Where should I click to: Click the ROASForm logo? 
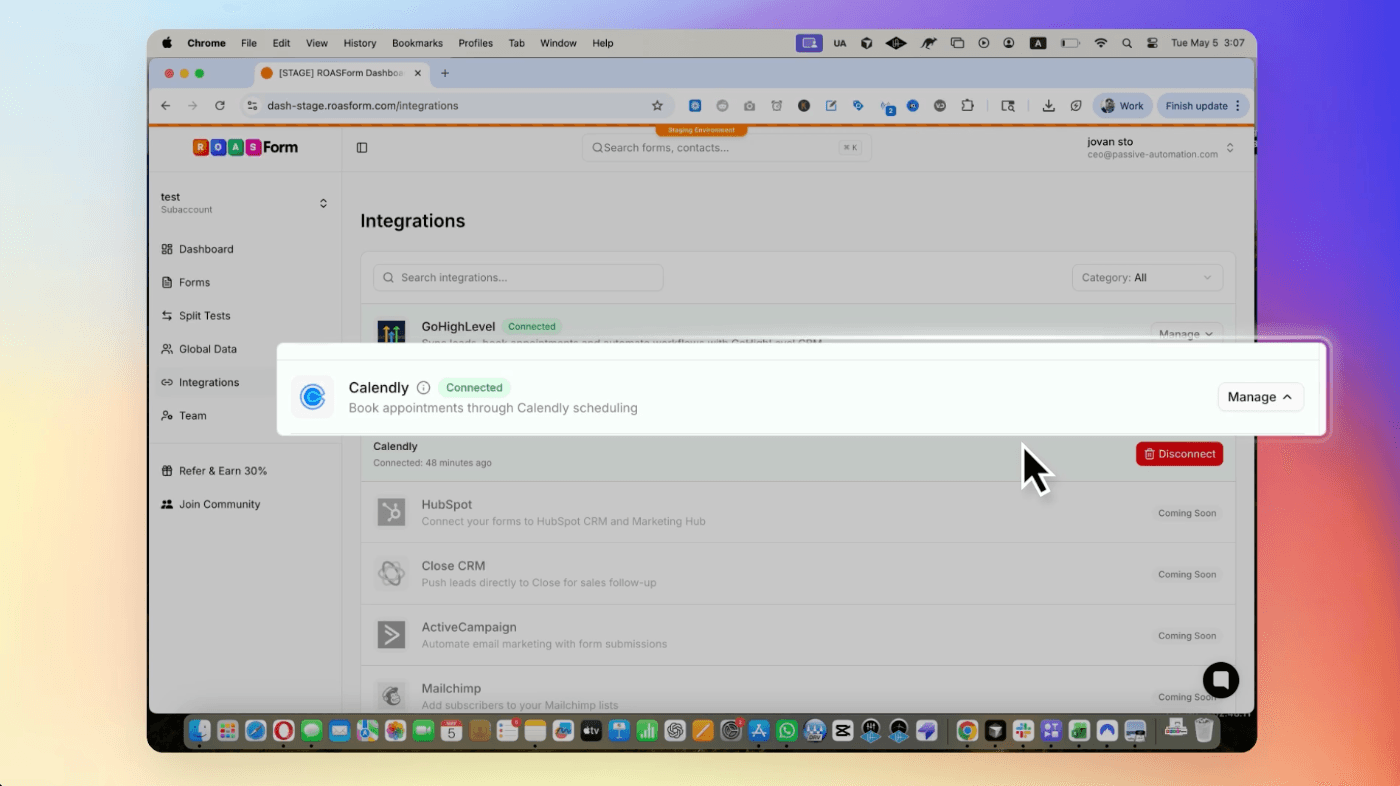pyautogui.click(x=245, y=147)
